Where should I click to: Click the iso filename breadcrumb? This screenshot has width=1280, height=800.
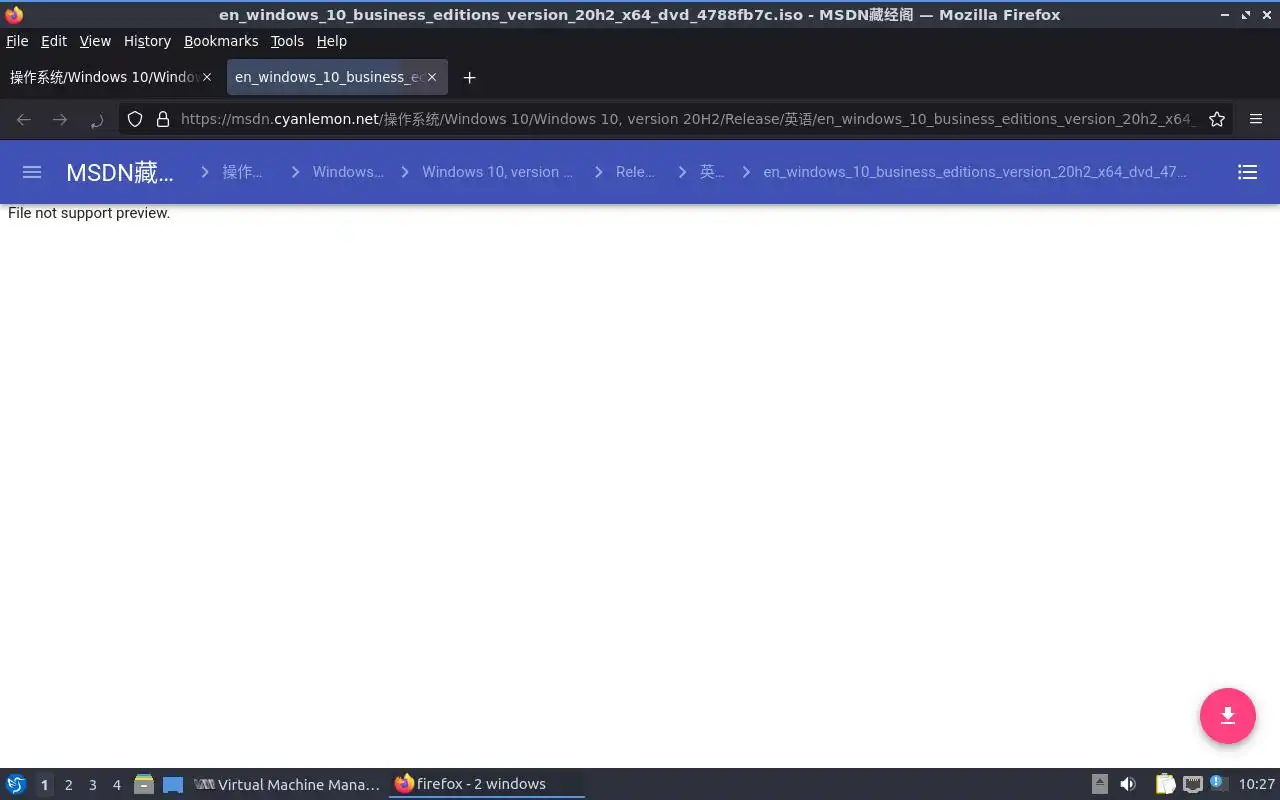pyautogui.click(x=975, y=172)
